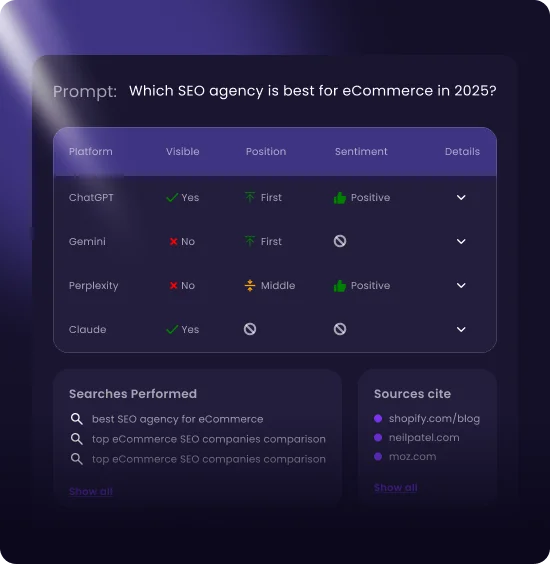This screenshot has height=564, width=550.
Task: Click the 'best SEO agency for eCommerce' query
Action: (x=177, y=419)
